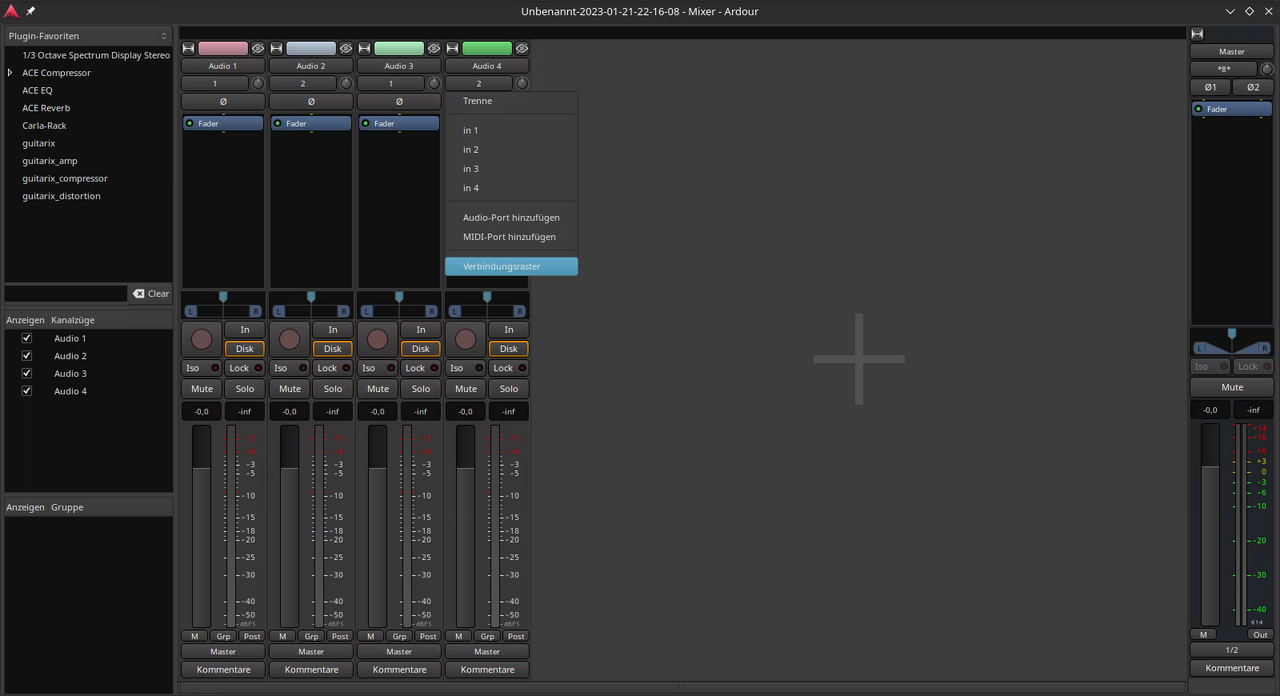The width and height of the screenshot is (1280, 696).
Task: Hide the Audio 3 mixer strip
Action: 433,48
